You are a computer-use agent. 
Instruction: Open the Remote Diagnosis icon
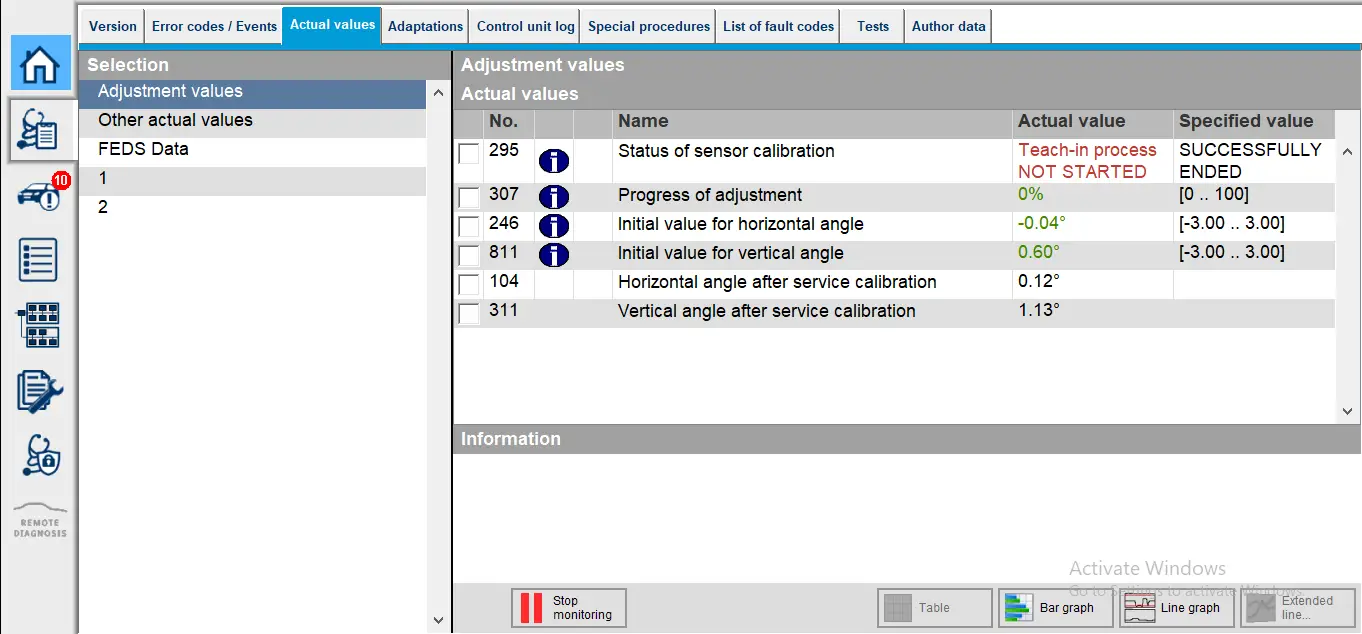point(40,520)
